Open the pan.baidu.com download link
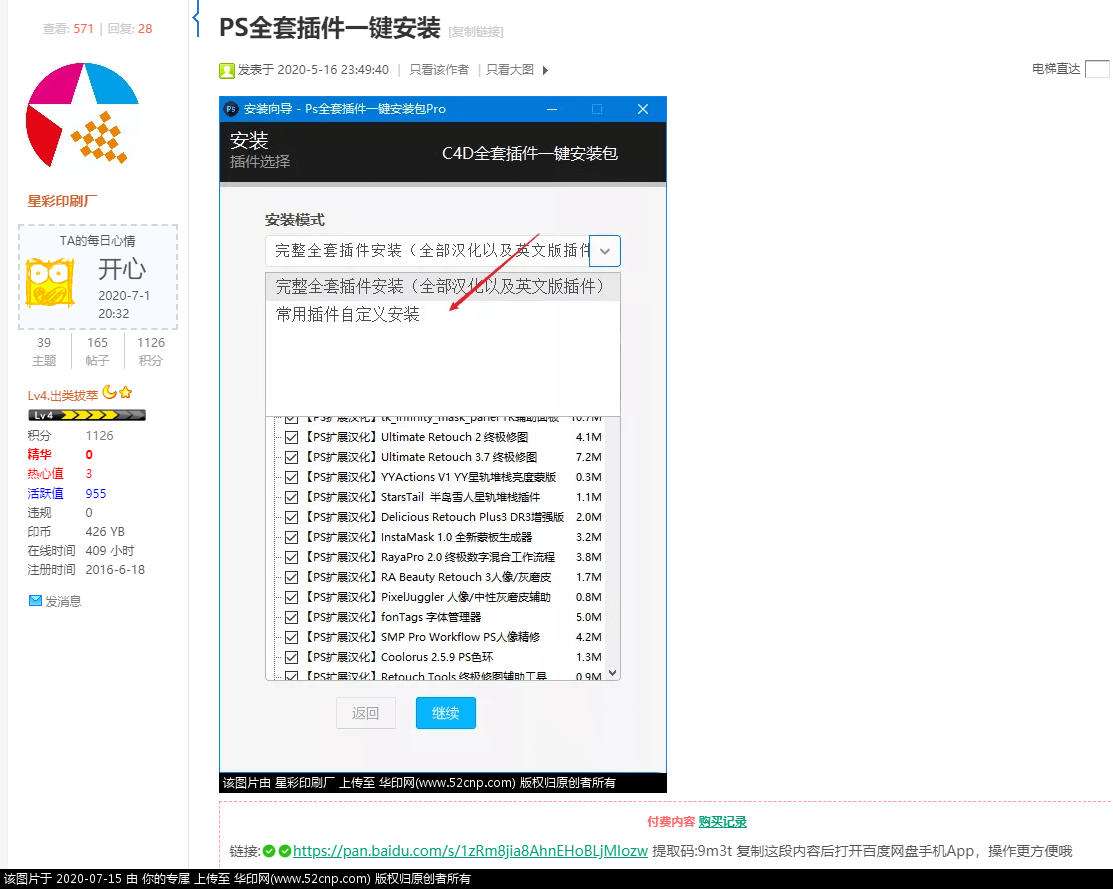1113x889 pixels. 470,851
